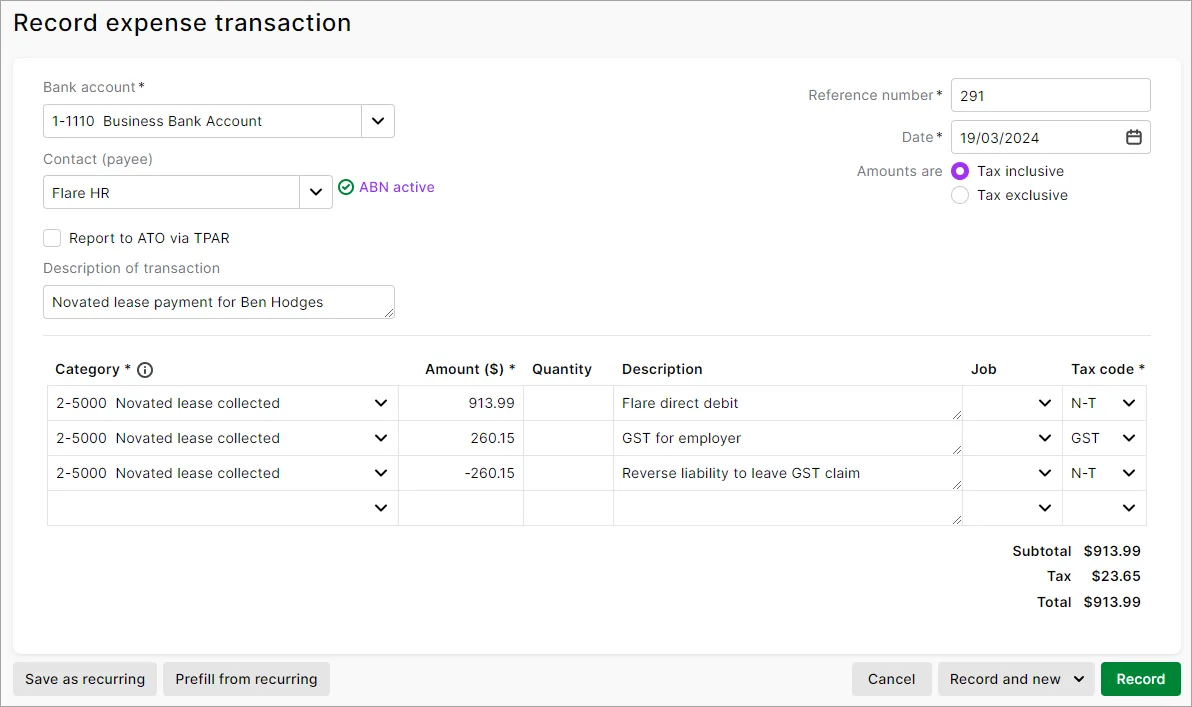Expand category dropdown on GST for employer row
This screenshot has height=707, width=1192.
click(381, 438)
